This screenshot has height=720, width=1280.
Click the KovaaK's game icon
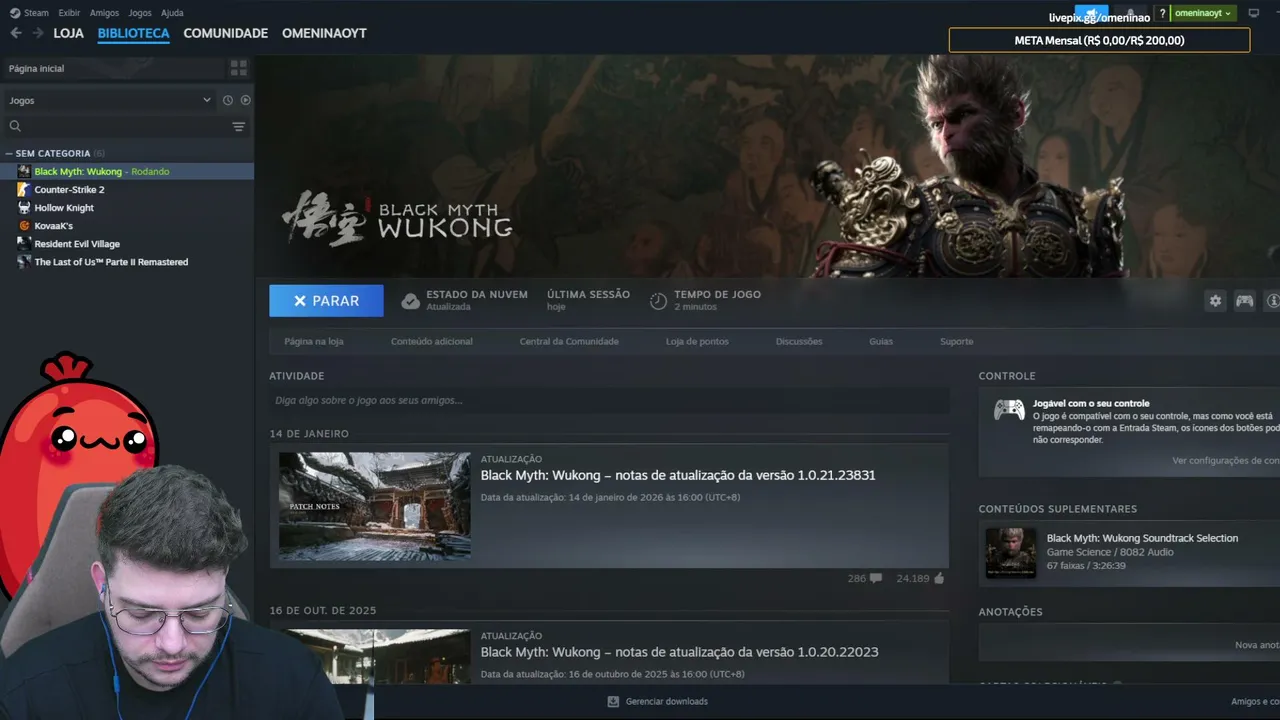click(24, 225)
